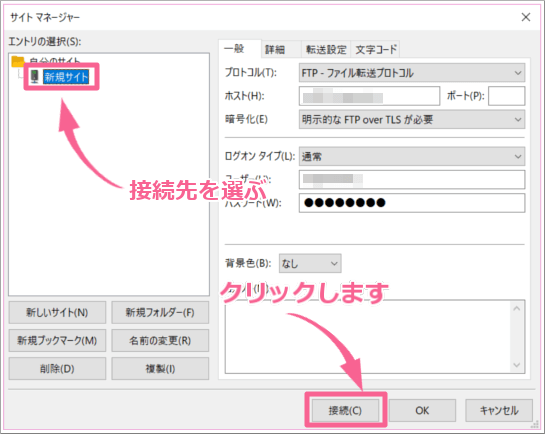Switch to the 転送設定 tab
The image size is (545, 434).
(326, 50)
